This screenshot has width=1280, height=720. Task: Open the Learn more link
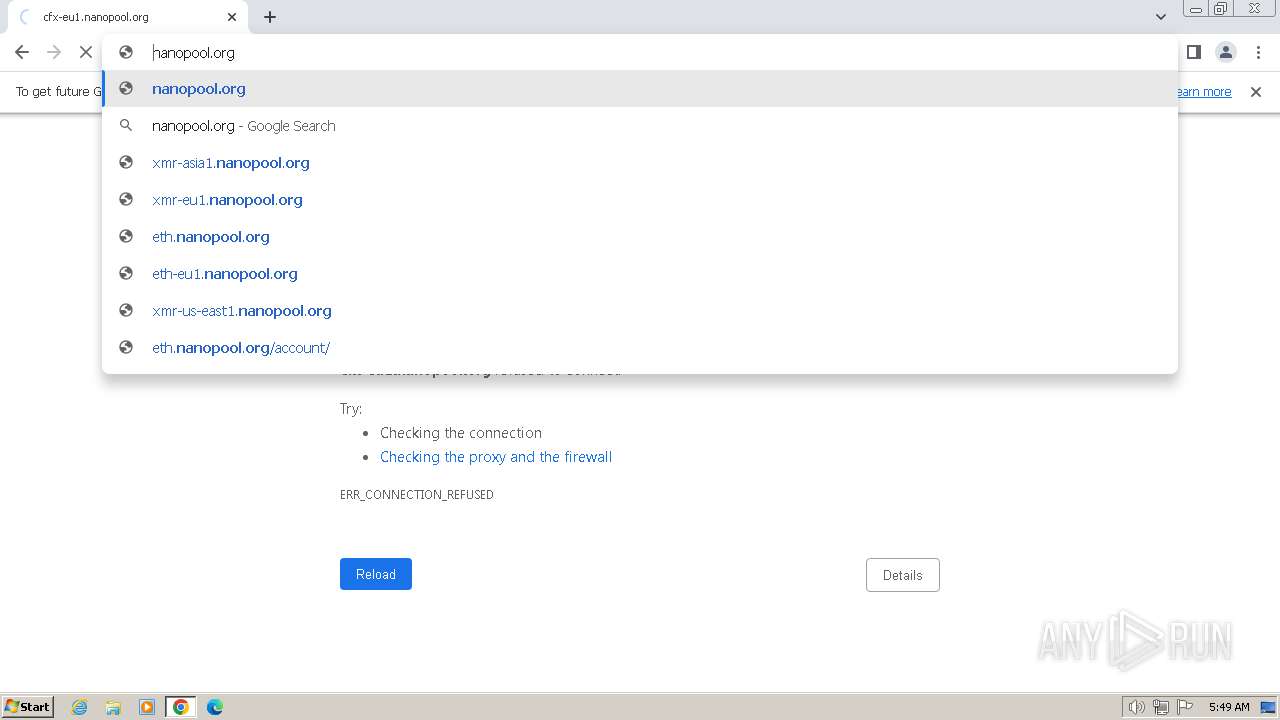1203,92
